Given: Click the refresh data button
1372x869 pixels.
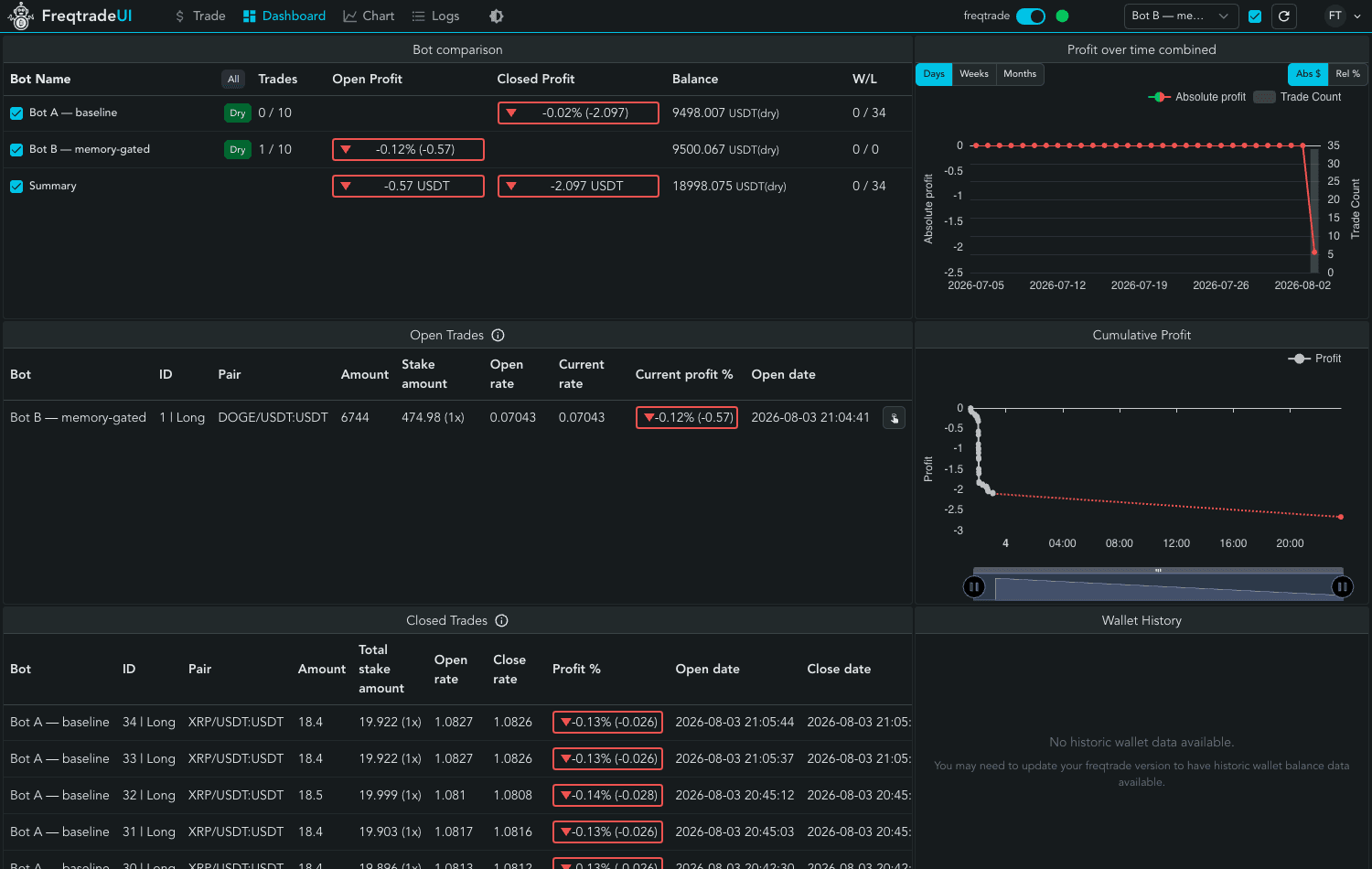Looking at the screenshot, I should click(x=1284, y=16).
